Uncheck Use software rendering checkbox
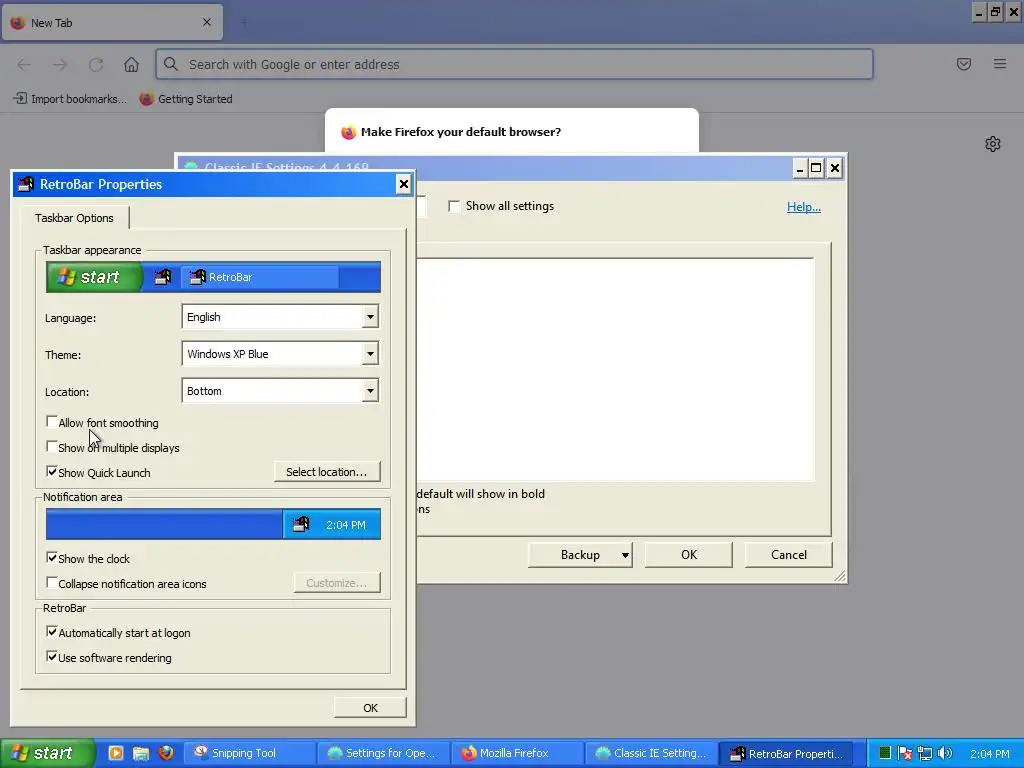 (52, 657)
